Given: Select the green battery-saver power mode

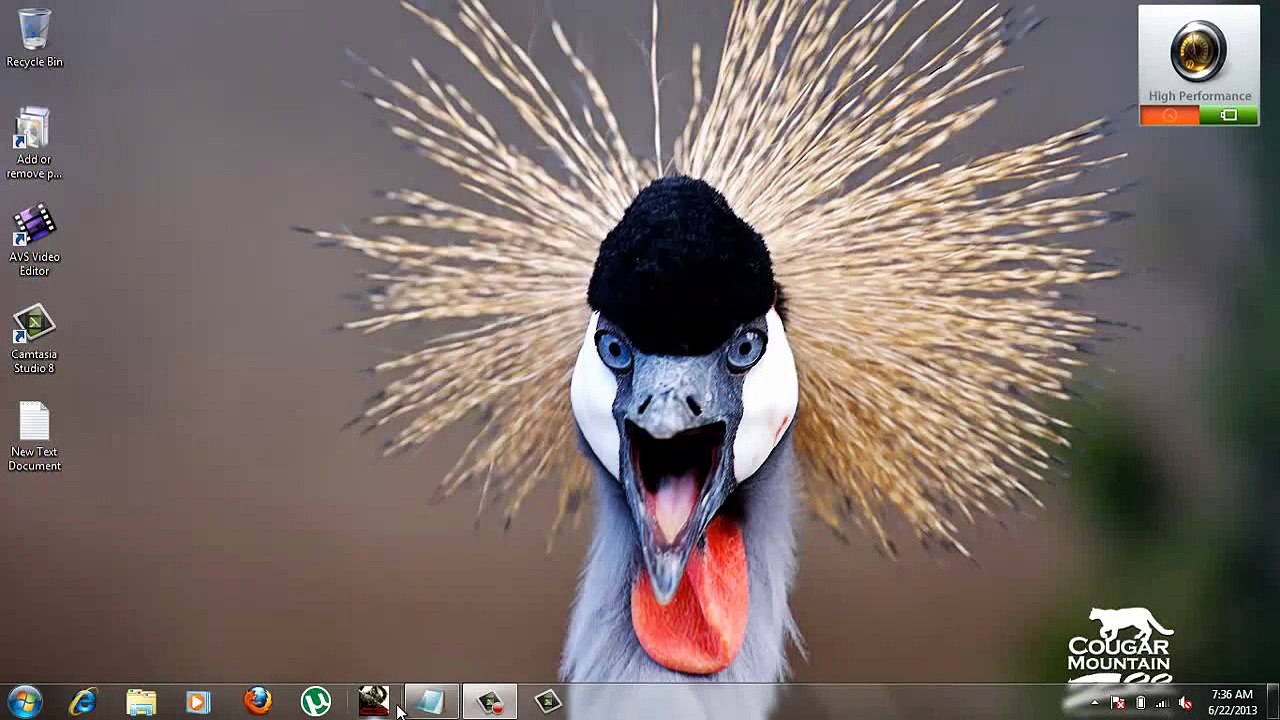Looking at the screenshot, I should pos(1229,116).
